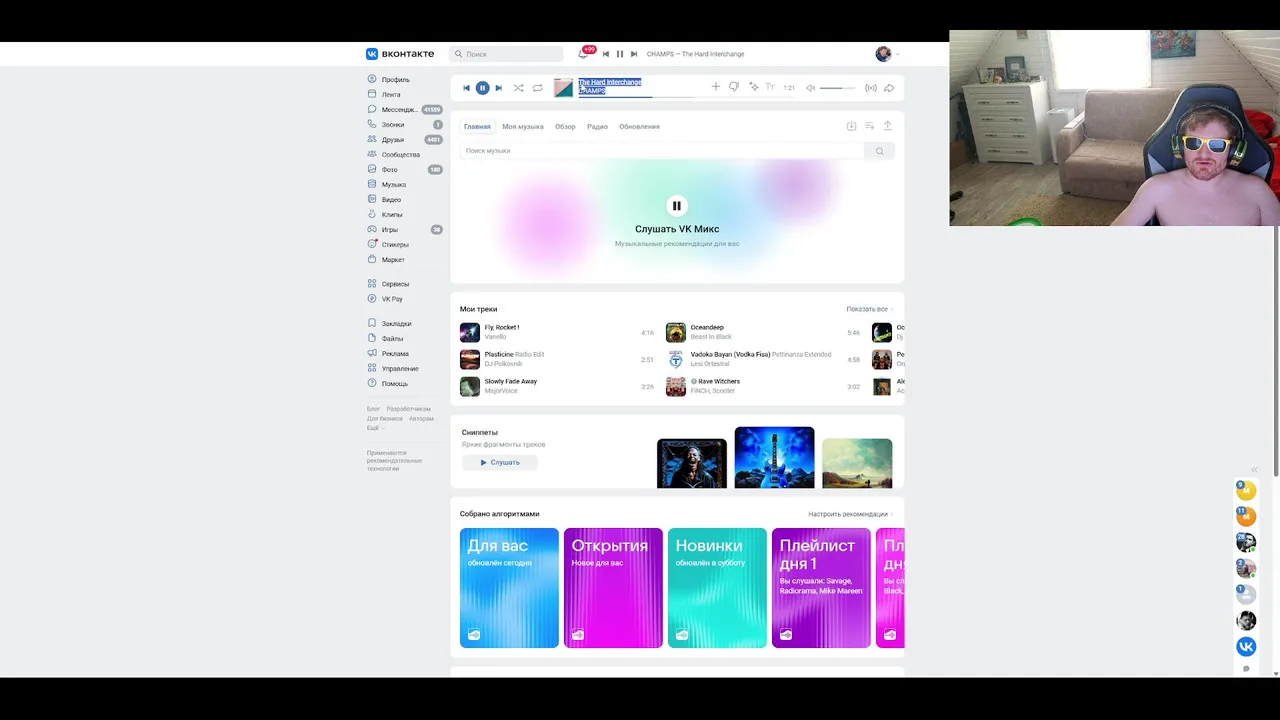Open Файлы in the sidebar

[x=392, y=339]
